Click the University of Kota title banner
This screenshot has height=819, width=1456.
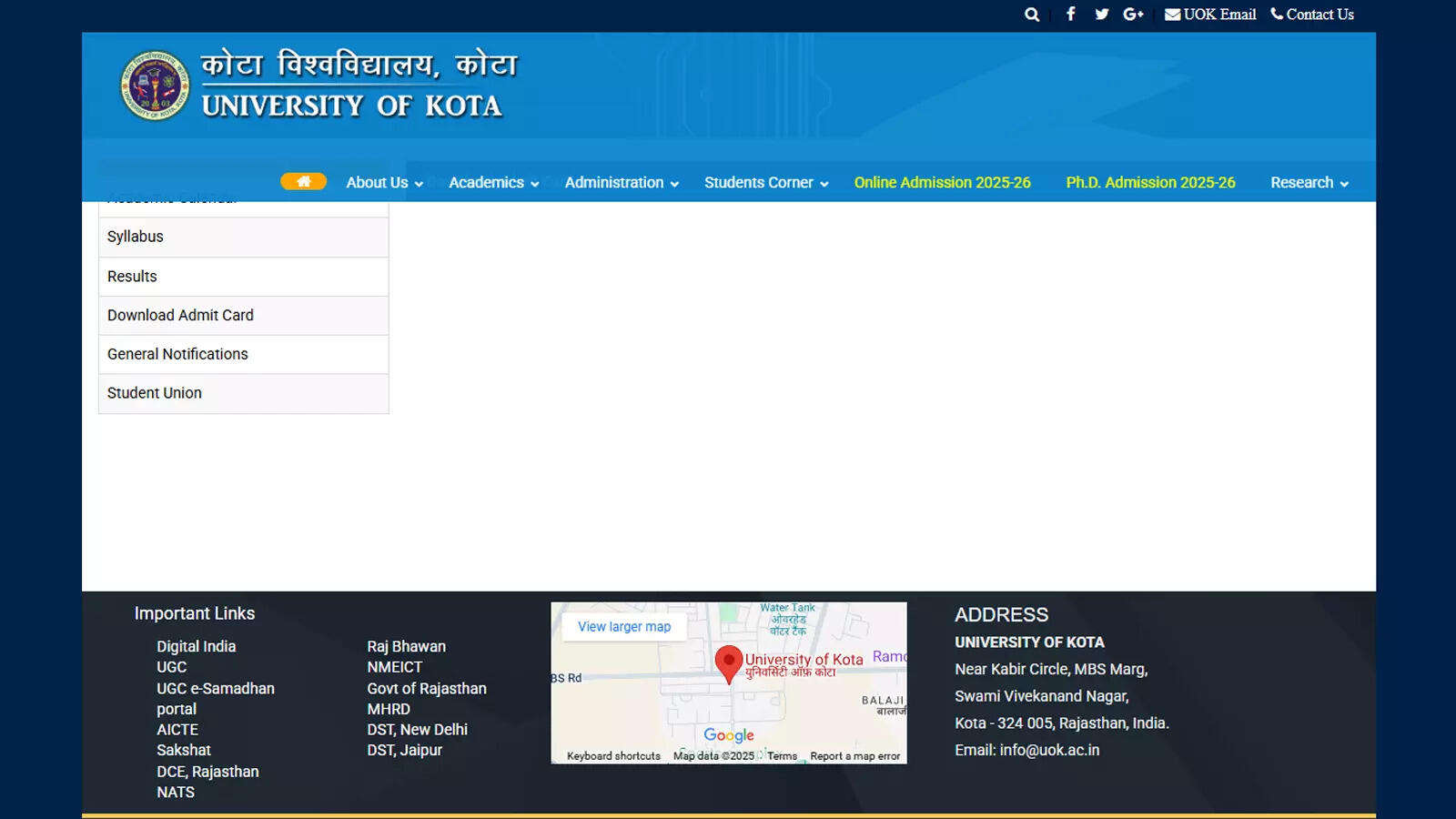tap(359, 86)
